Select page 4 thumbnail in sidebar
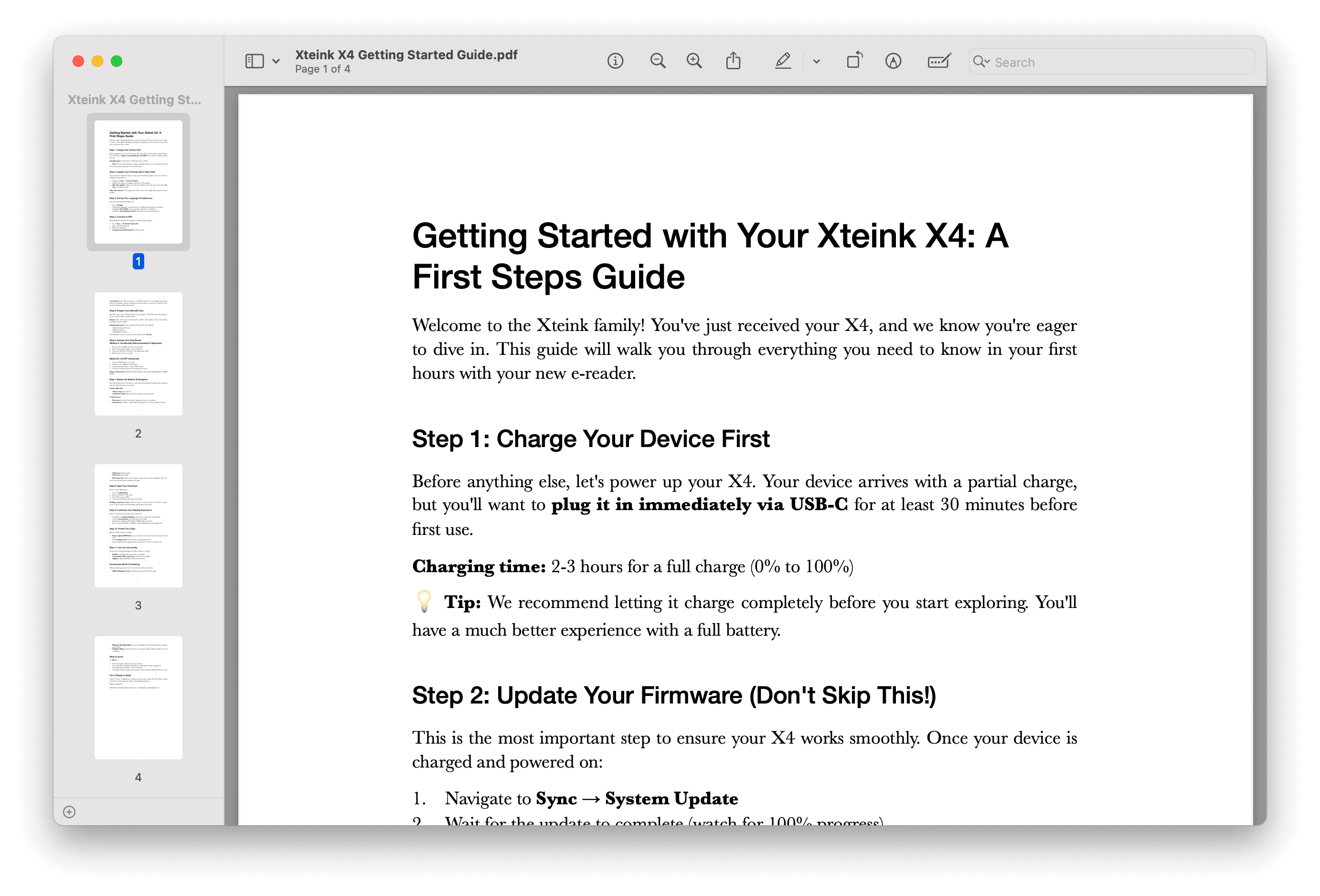 point(138,697)
